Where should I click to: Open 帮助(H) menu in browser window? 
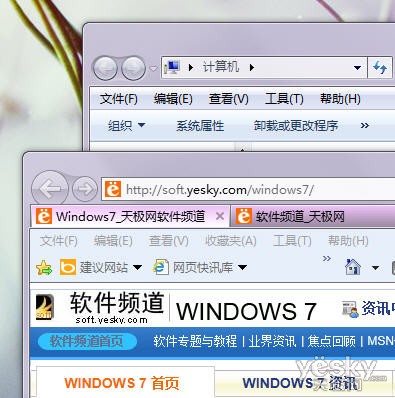[x=348, y=241]
